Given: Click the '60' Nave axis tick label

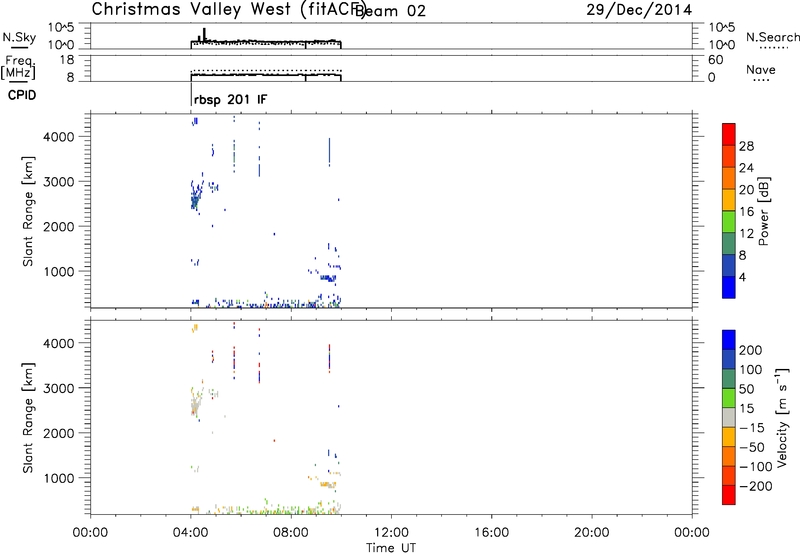Looking at the screenshot, I should 715,60.
